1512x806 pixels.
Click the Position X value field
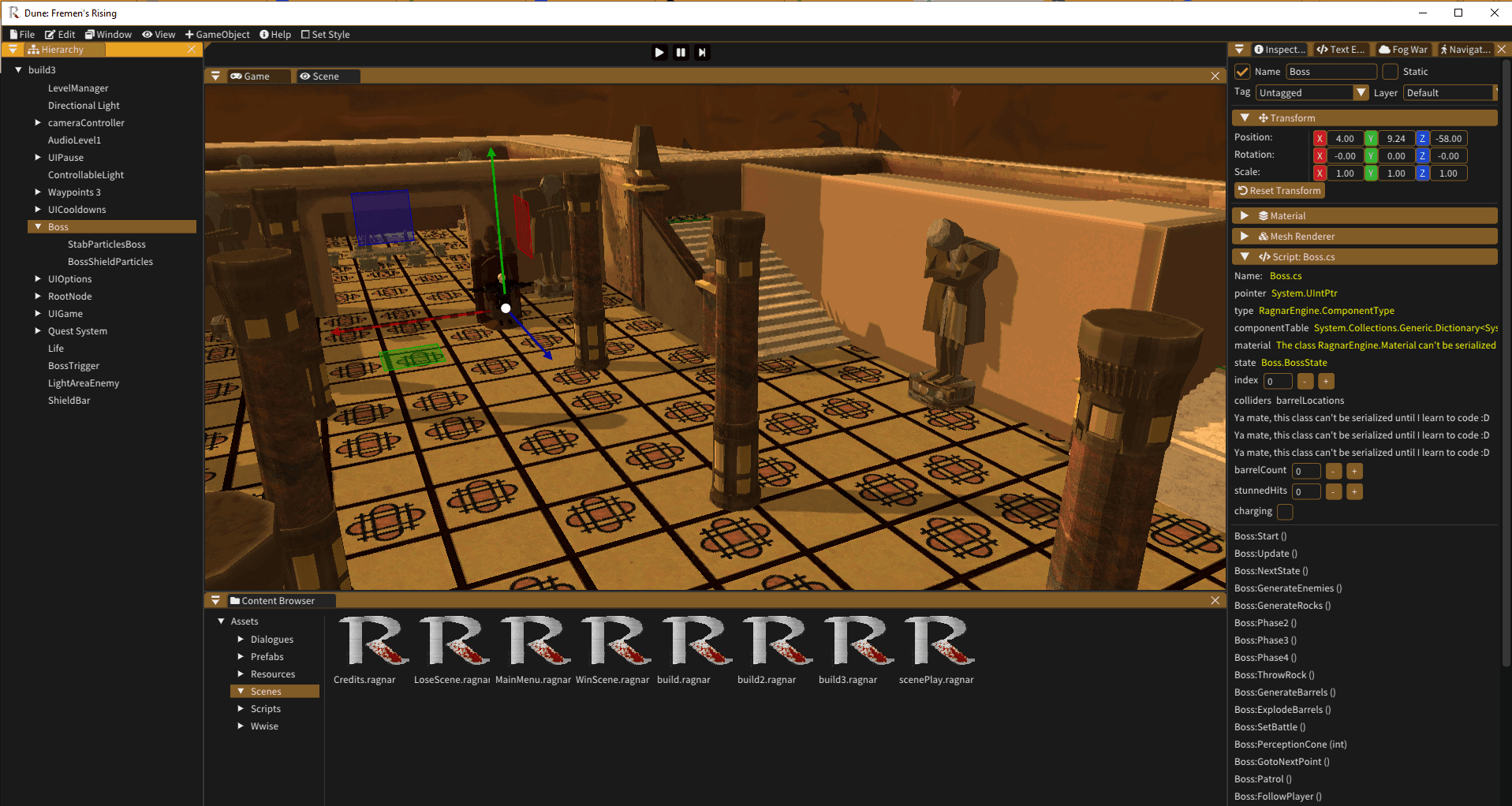click(1344, 139)
